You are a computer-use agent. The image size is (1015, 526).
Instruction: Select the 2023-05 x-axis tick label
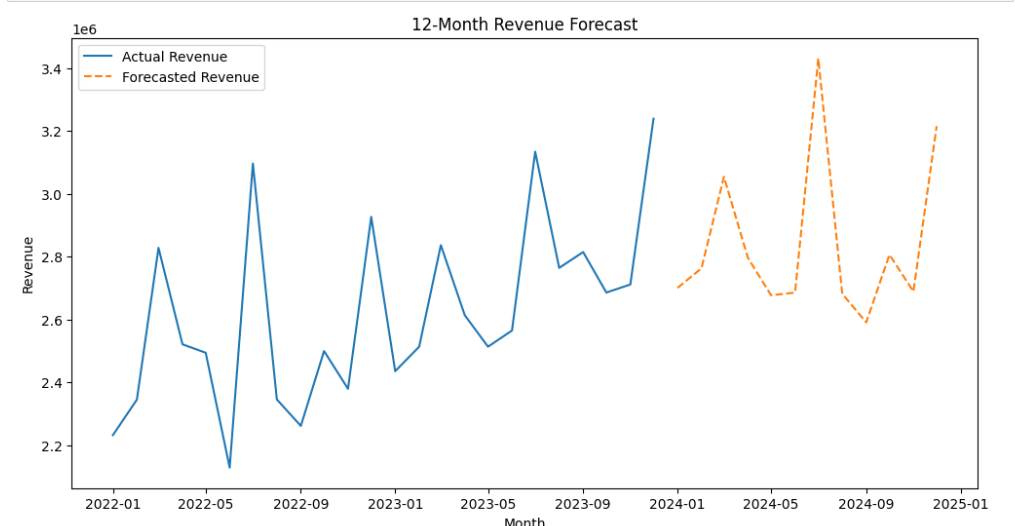(x=489, y=505)
